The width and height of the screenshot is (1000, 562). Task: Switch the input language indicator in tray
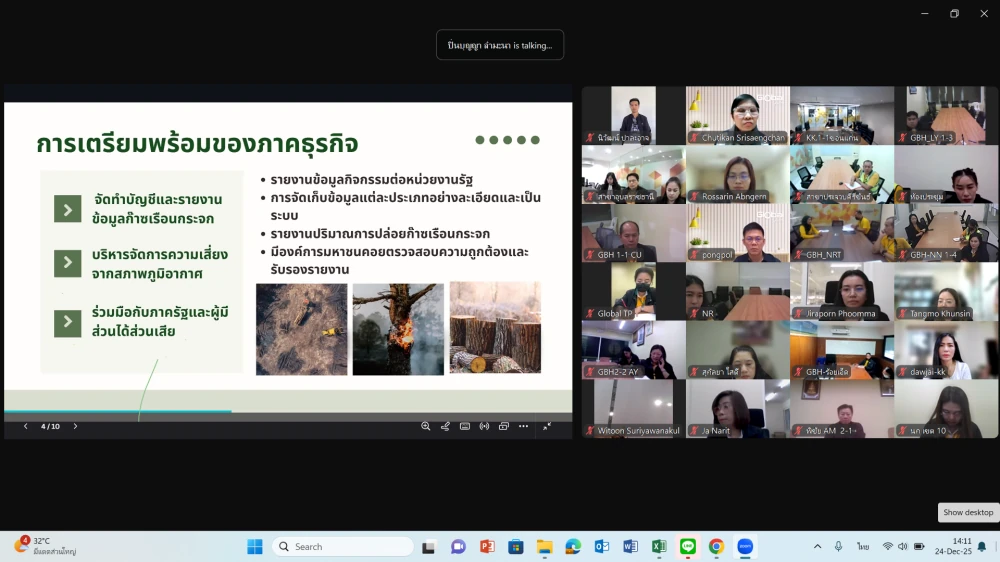[863, 547]
